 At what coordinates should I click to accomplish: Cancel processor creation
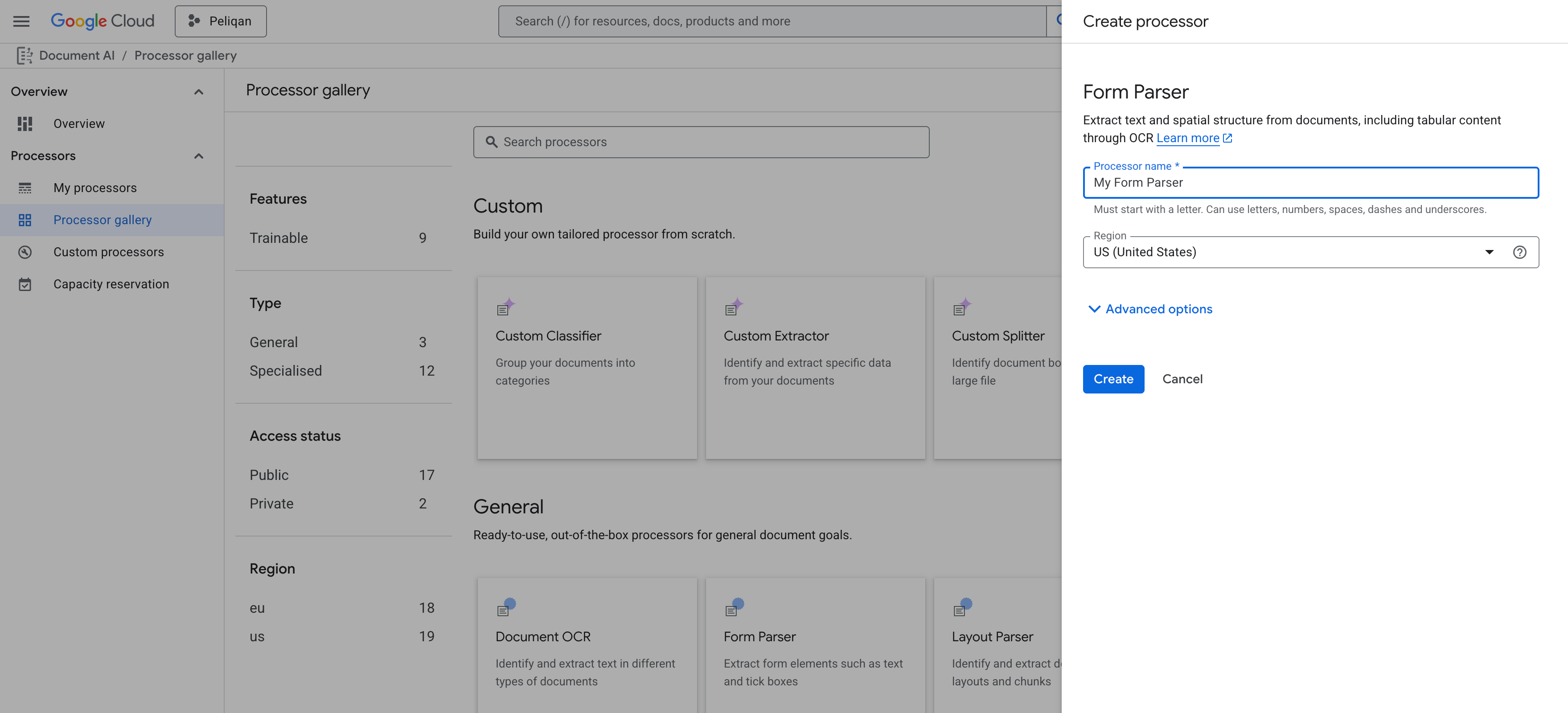(1182, 379)
